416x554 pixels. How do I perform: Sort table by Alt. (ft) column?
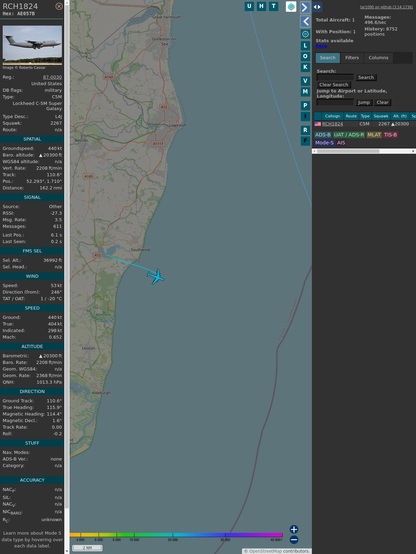pos(400,116)
